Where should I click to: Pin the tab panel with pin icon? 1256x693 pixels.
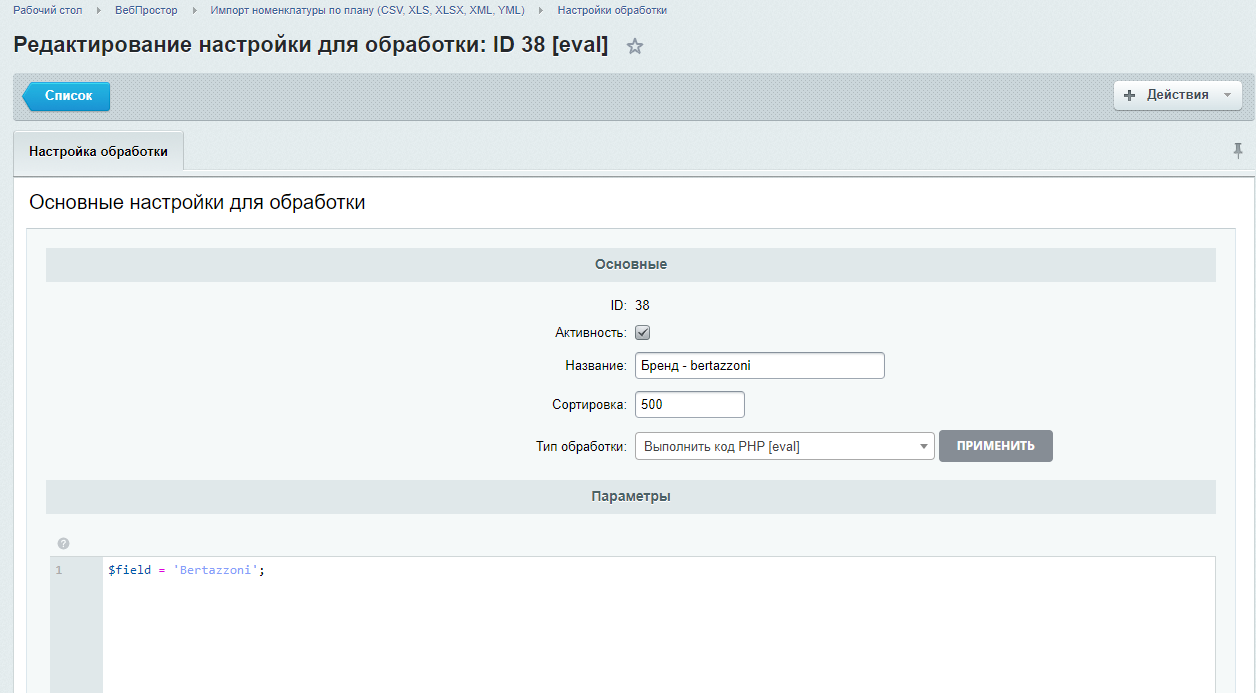point(1238,151)
